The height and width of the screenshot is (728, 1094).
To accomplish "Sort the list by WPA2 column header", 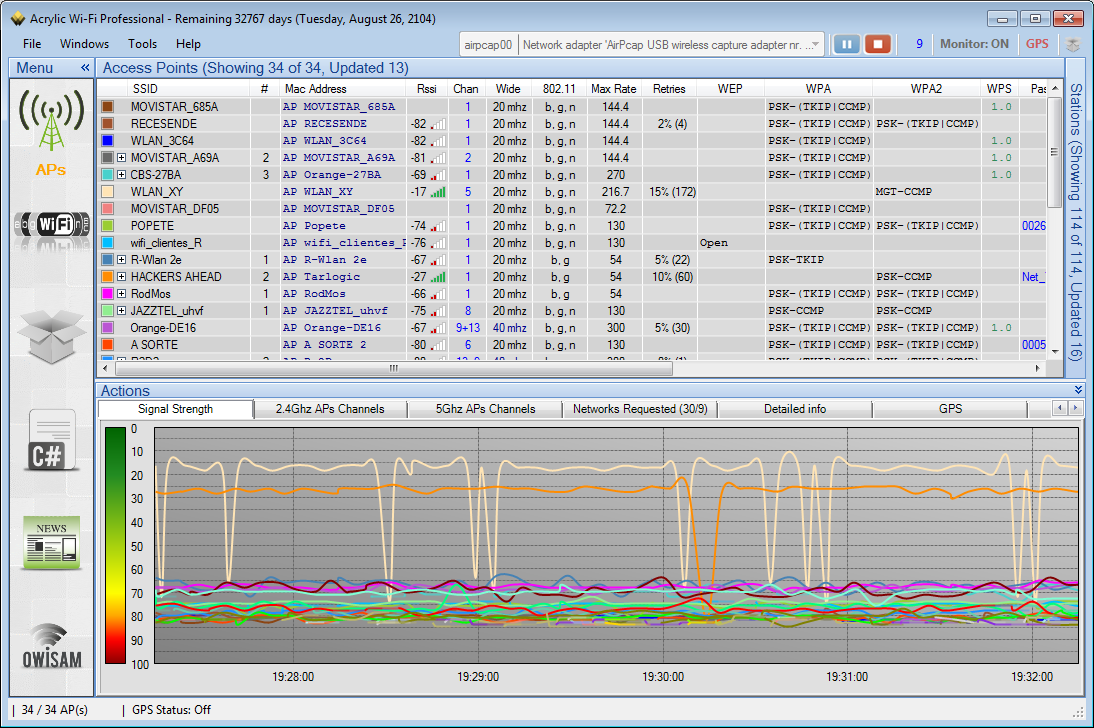I will click(x=926, y=89).
